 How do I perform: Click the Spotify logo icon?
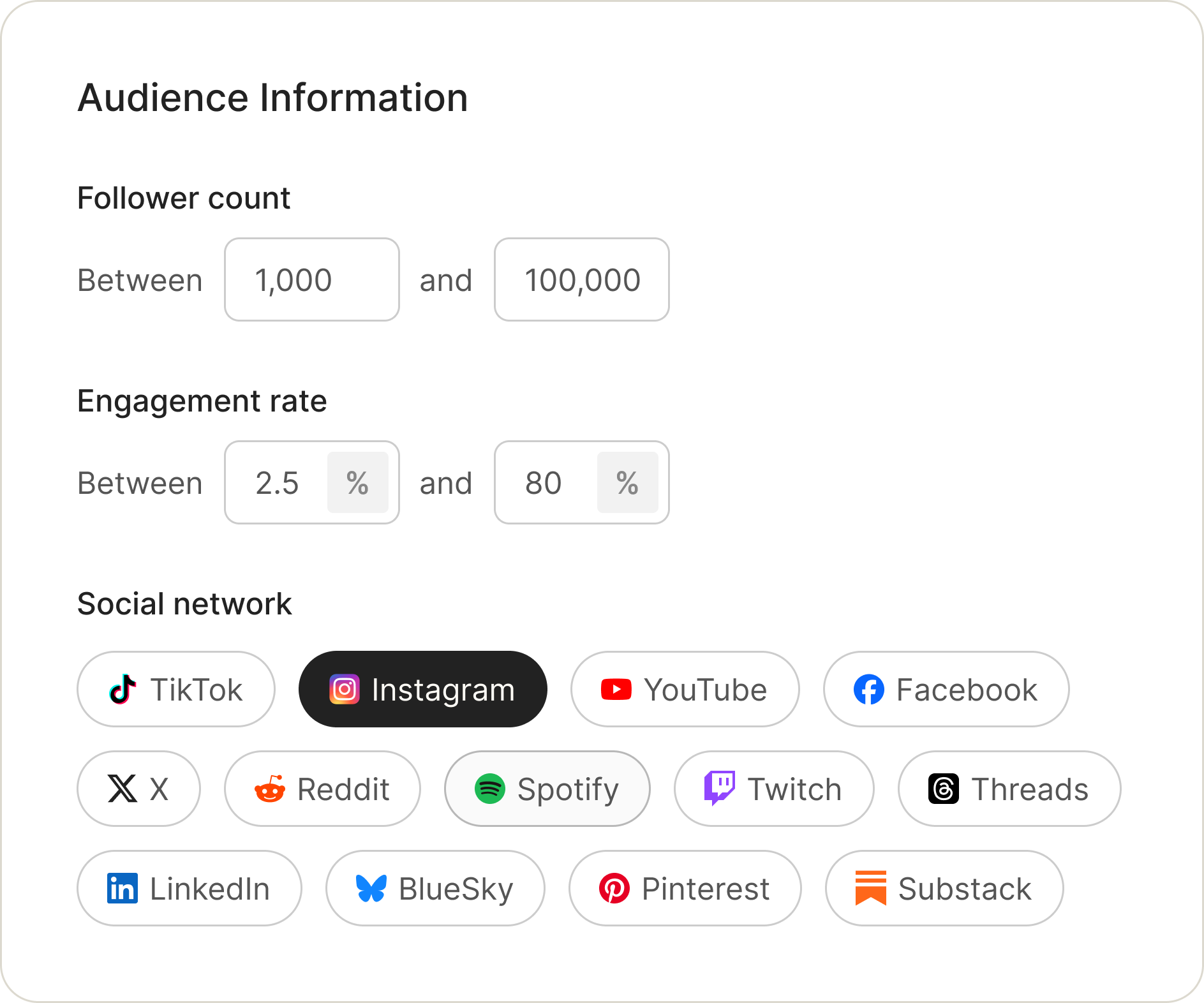point(490,789)
